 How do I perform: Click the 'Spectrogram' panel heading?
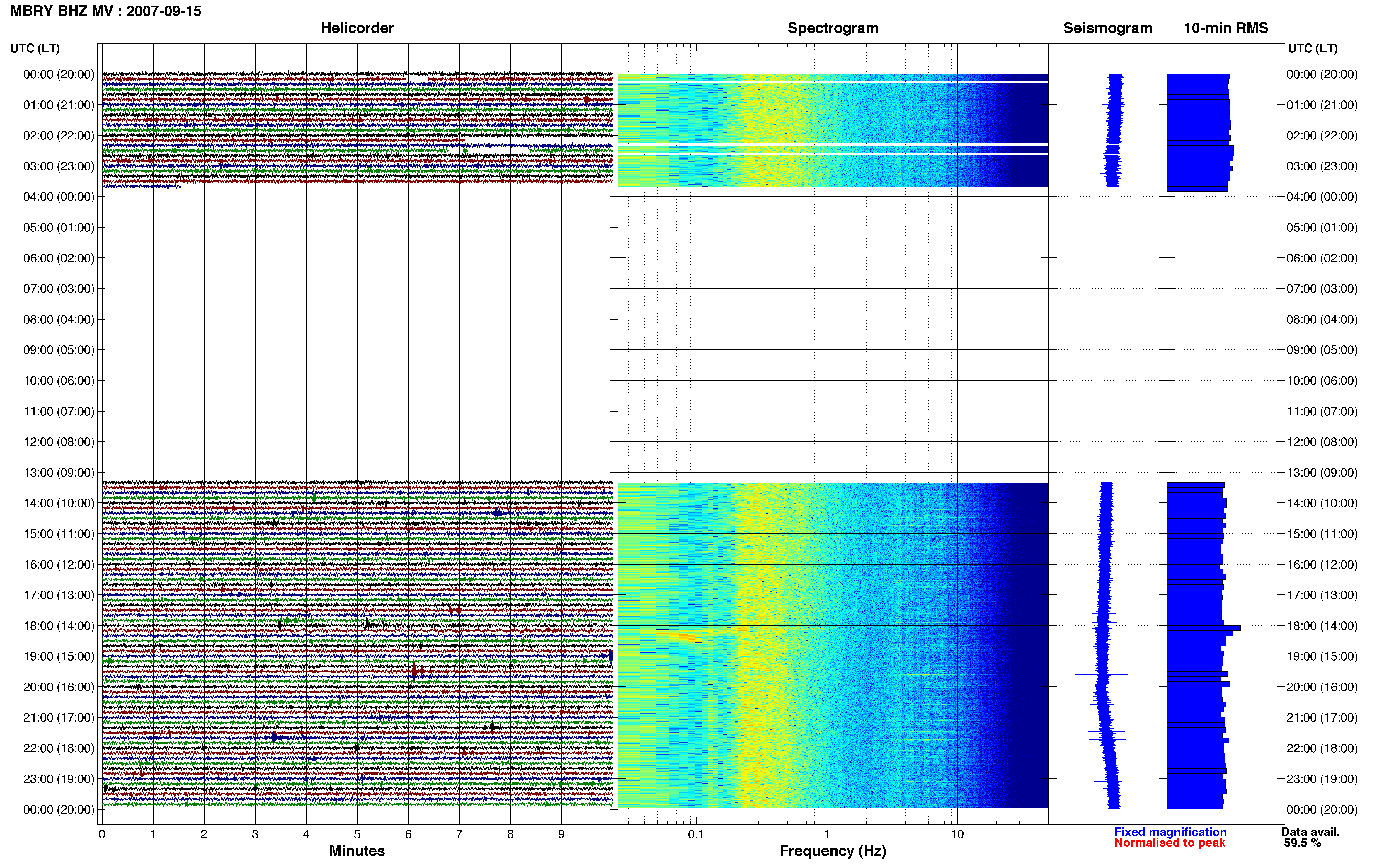pyautogui.click(x=833, y=28)
